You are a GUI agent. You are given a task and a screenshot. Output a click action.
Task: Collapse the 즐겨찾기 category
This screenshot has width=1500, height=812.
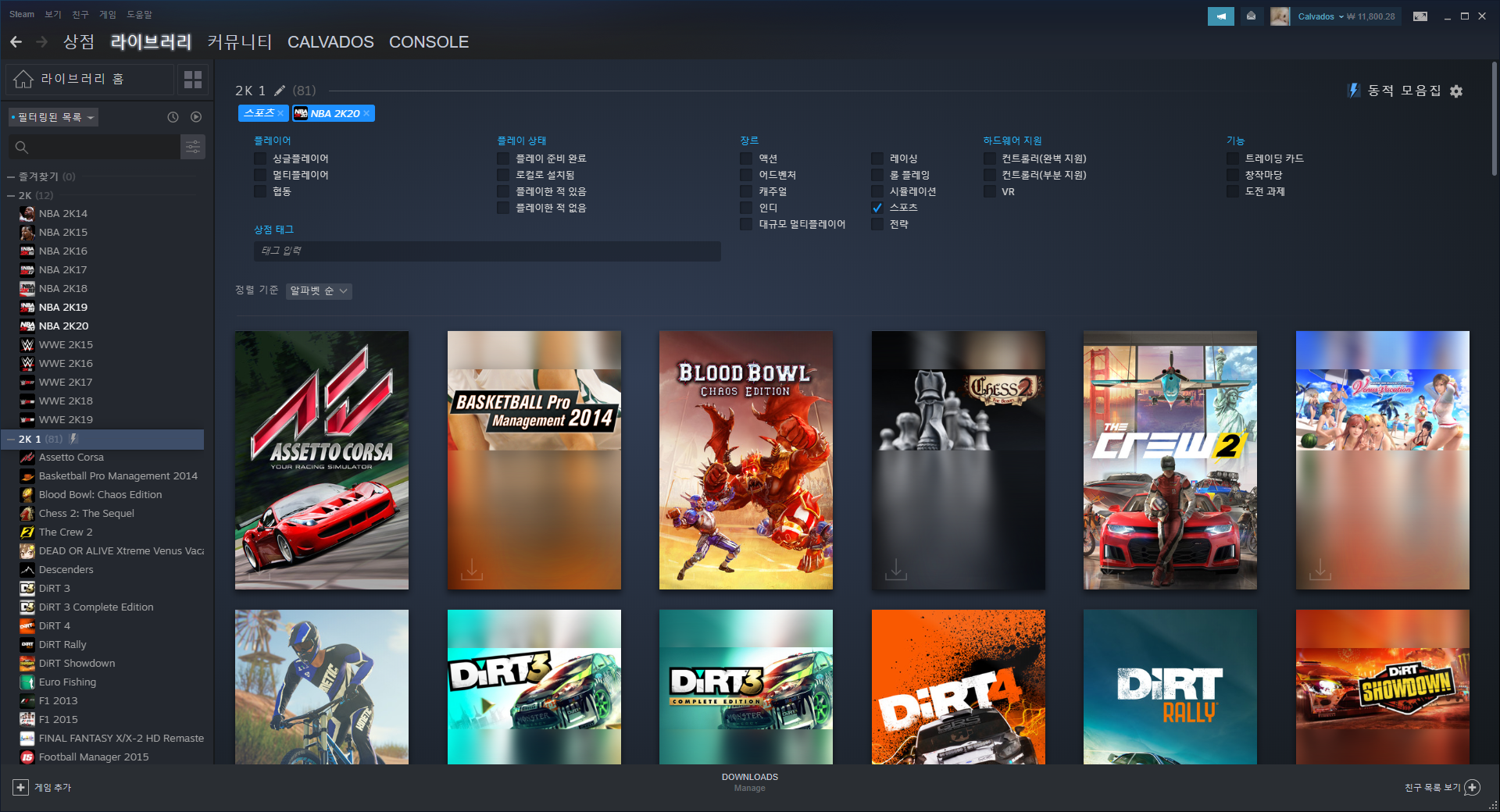coord(11,177)
